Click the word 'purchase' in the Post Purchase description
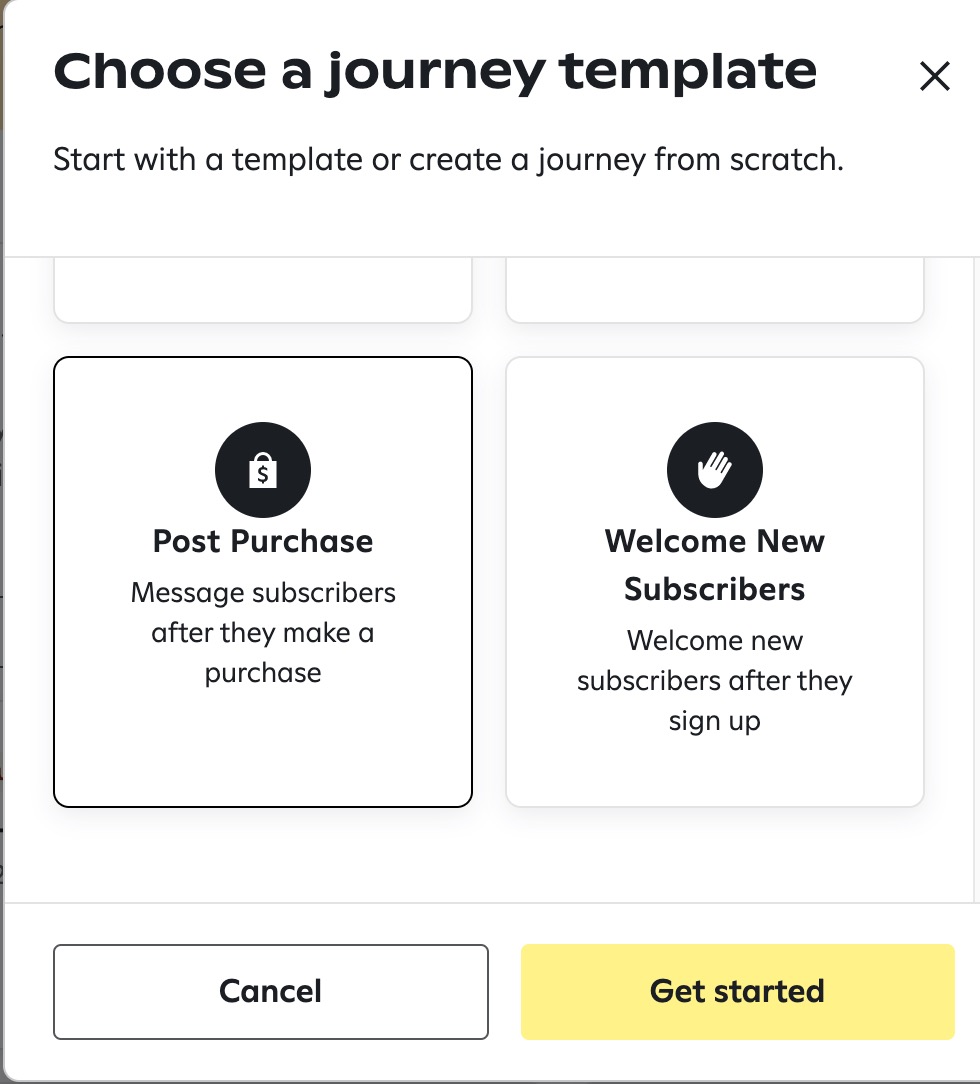 (x=263, y=673)
